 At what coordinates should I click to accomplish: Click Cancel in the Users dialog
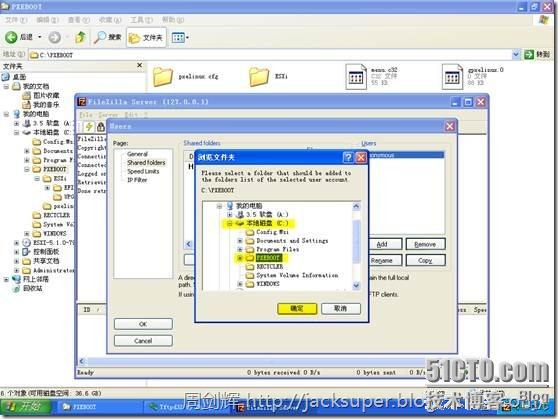tap(143, 341)
